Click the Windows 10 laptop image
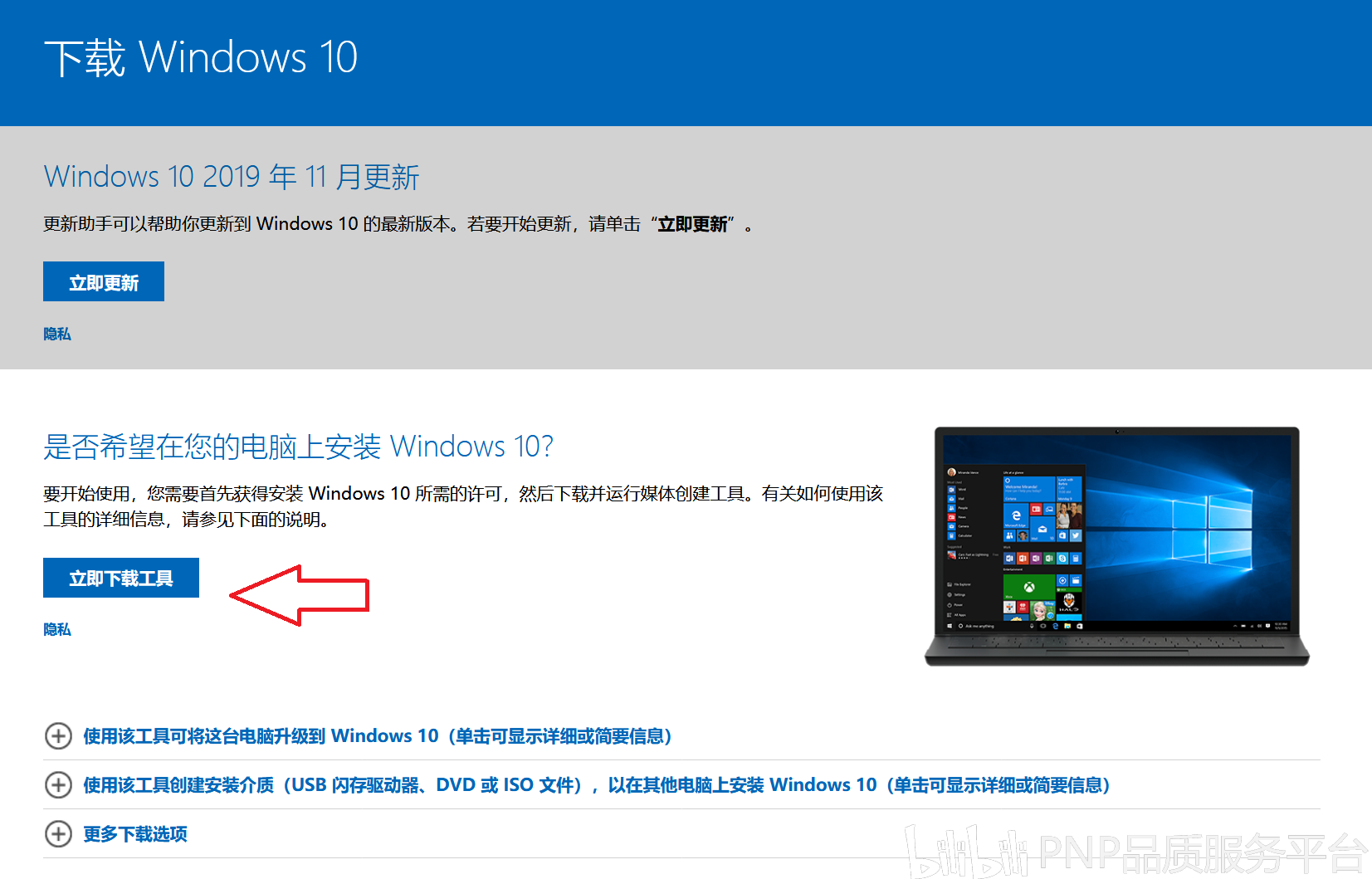The height and width of the screenshot is (879, 1372). [x=1116, y=546]
